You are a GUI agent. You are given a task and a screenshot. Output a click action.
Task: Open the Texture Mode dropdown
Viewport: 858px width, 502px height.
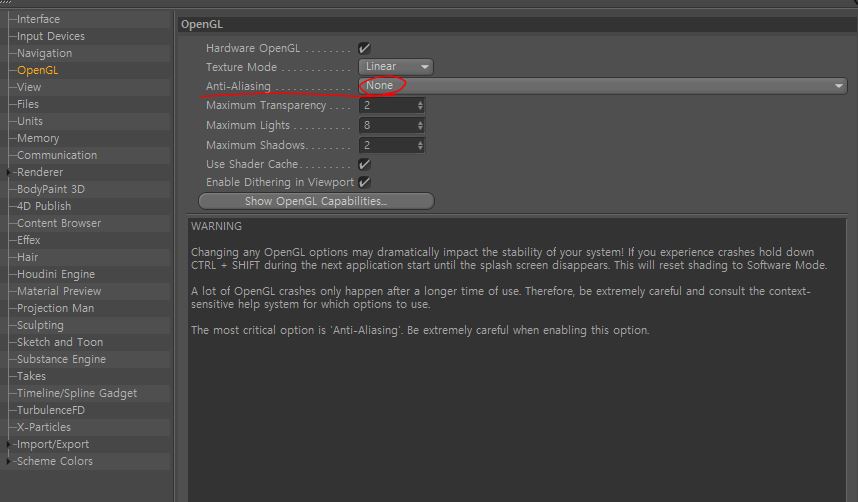396,67
